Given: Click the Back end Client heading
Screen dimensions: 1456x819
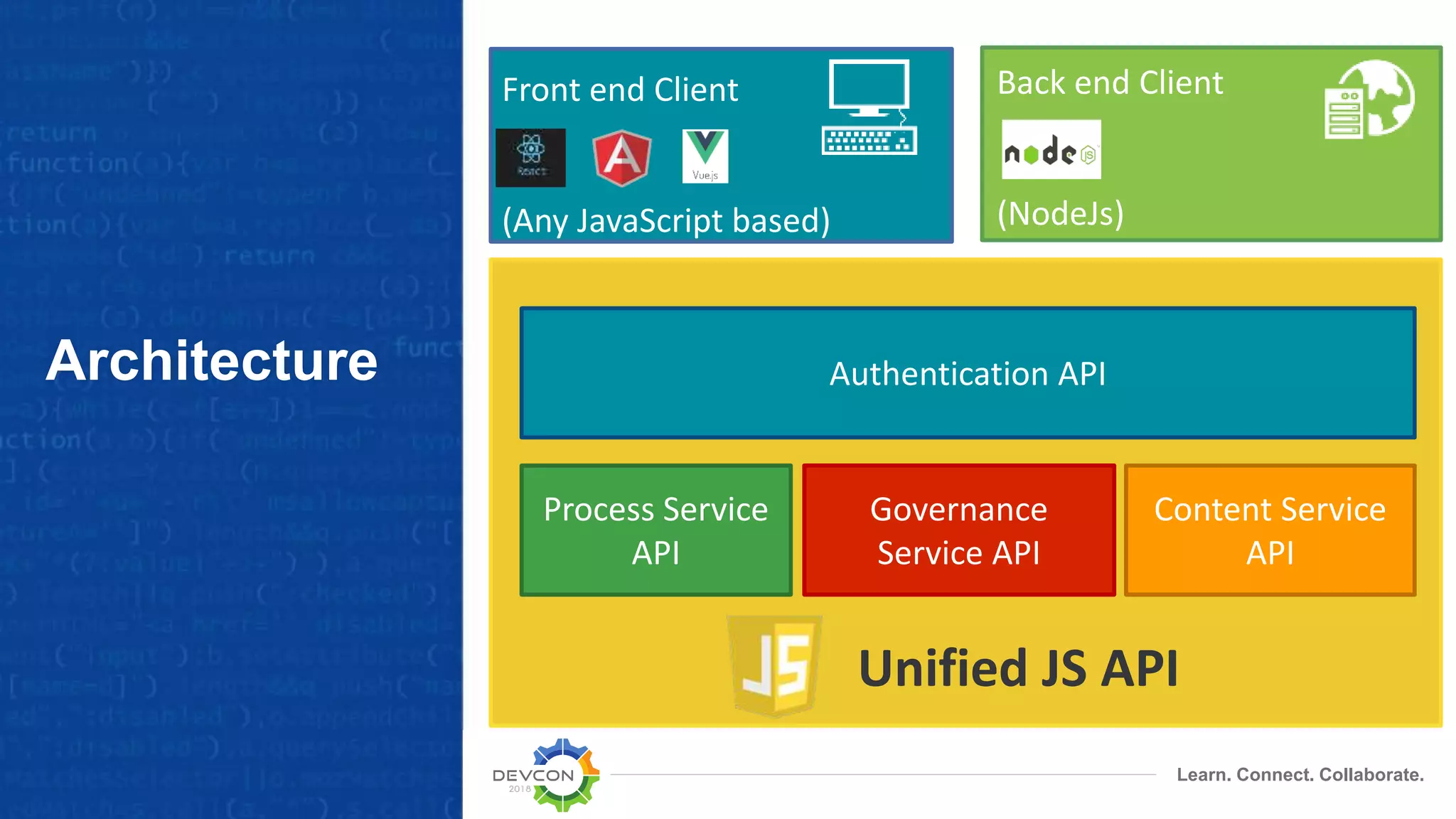Looking at the screenshot, I should point(1110,83).
